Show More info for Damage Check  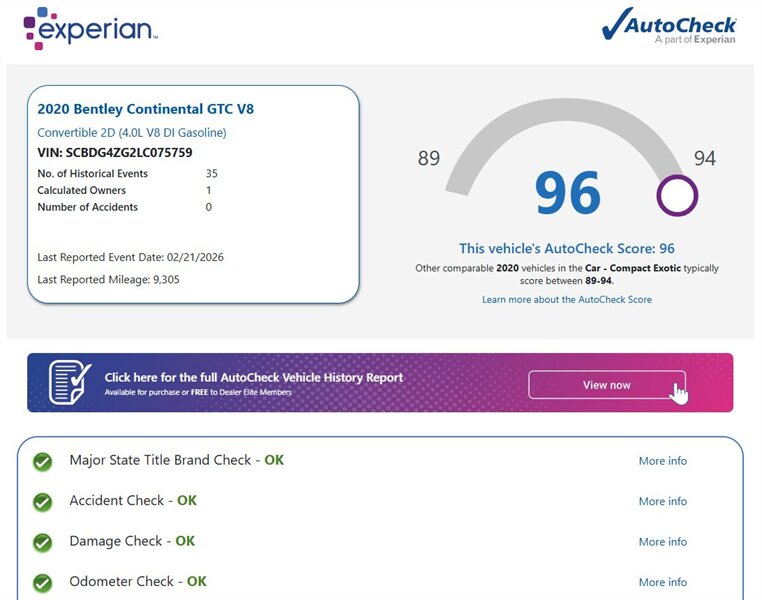[x=662, y=541]
